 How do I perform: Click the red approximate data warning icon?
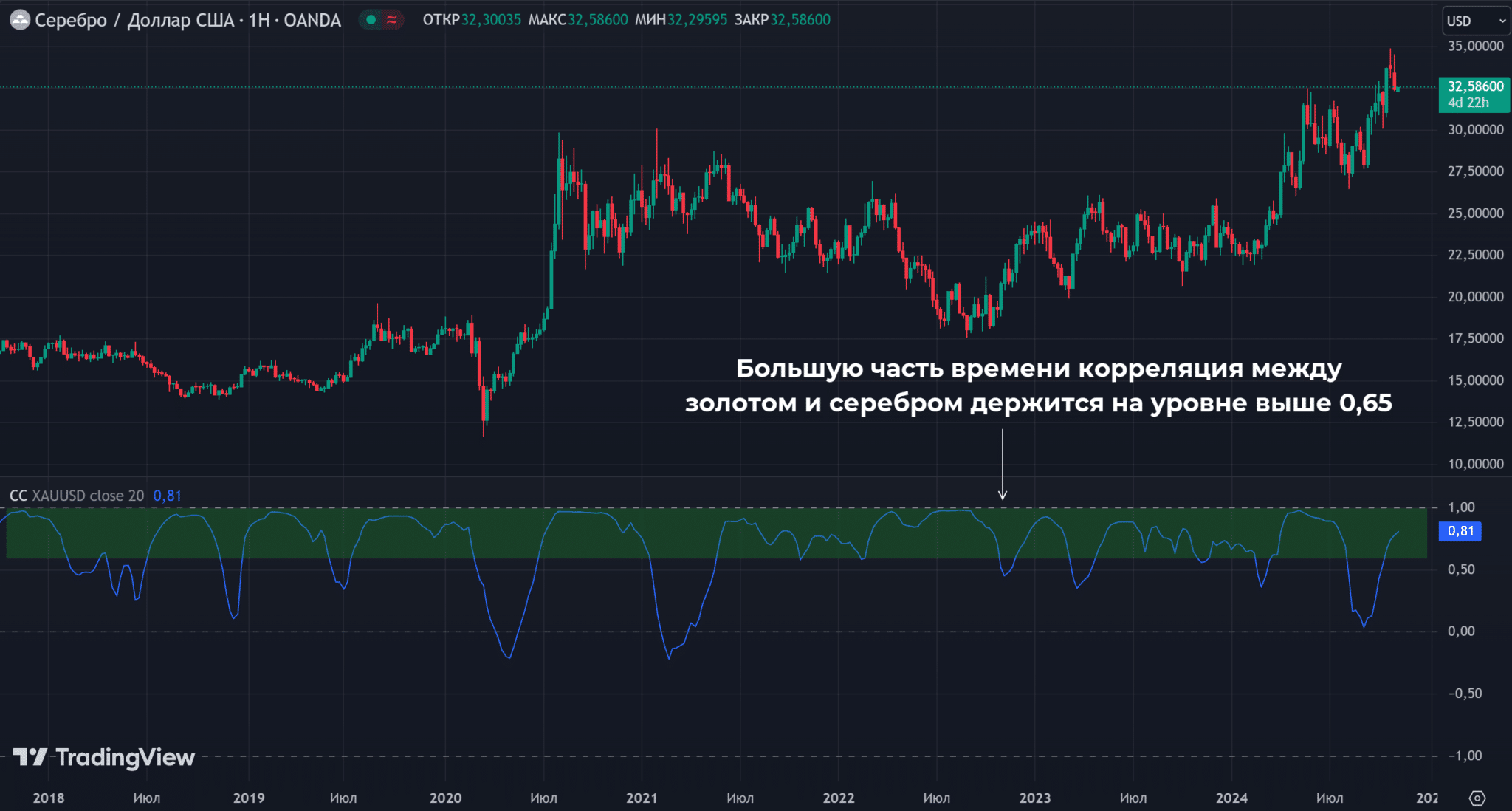pos(392,20)
